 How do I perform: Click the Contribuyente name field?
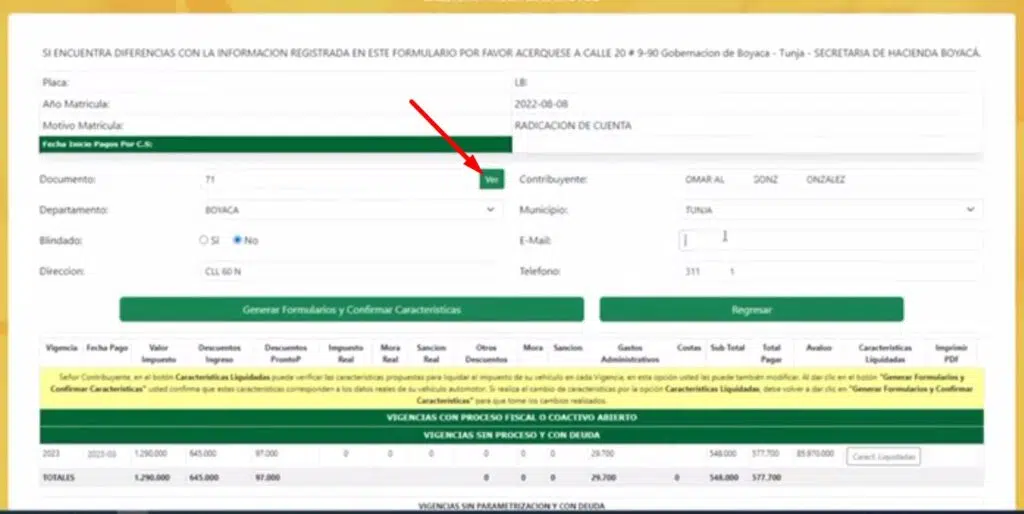831,179
